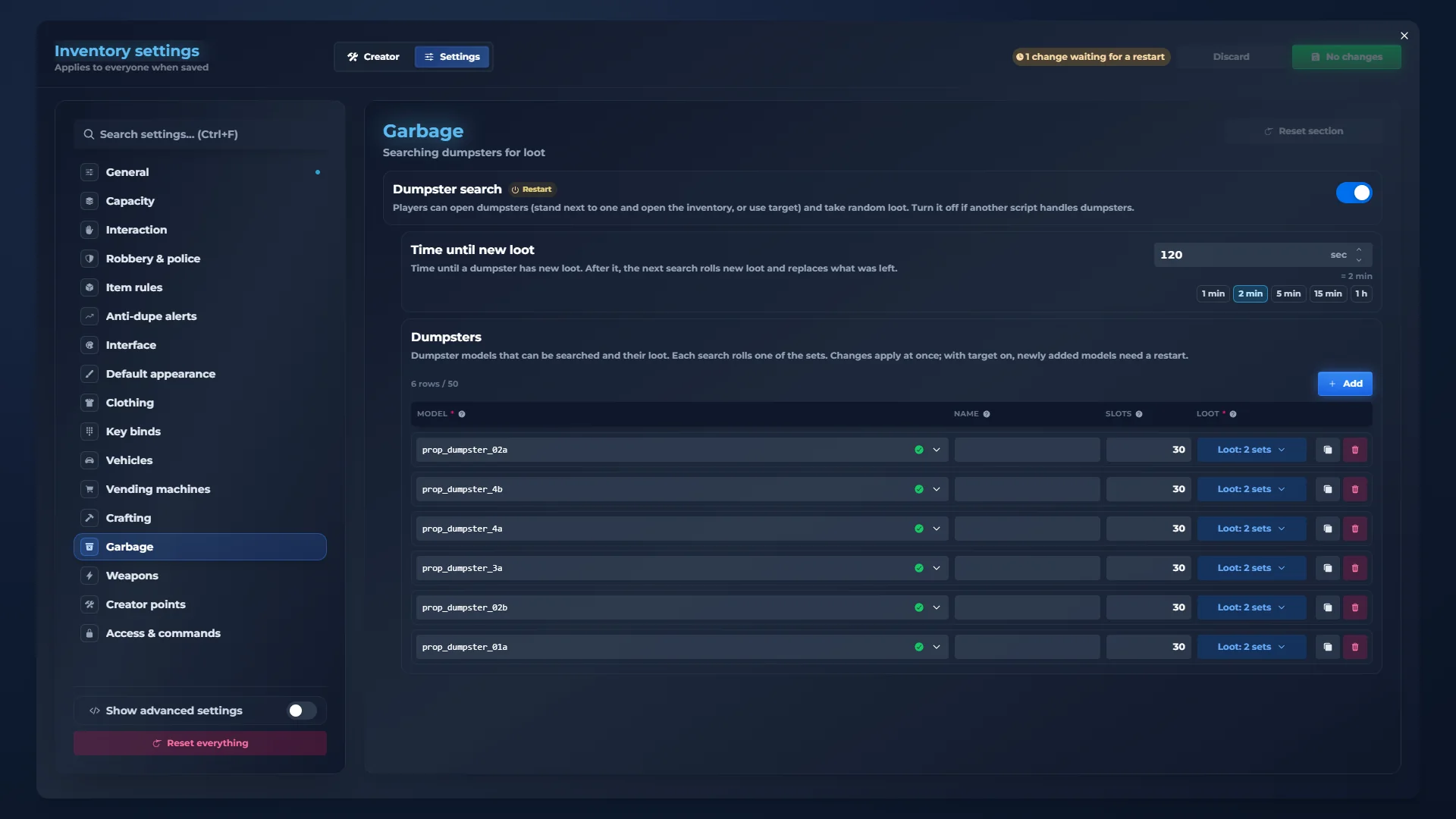Click the Reset everything button
Screen dimensions: 1456x819
tap(200, 743)
